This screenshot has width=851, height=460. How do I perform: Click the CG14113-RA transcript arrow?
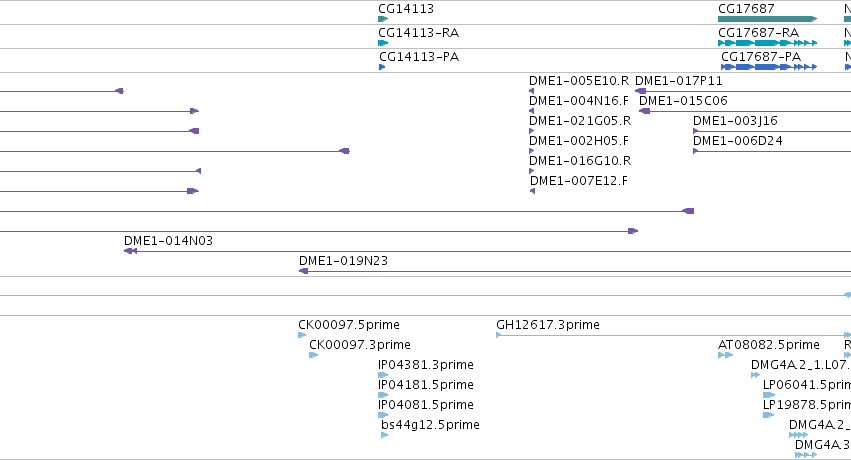[x=383, y=43]
